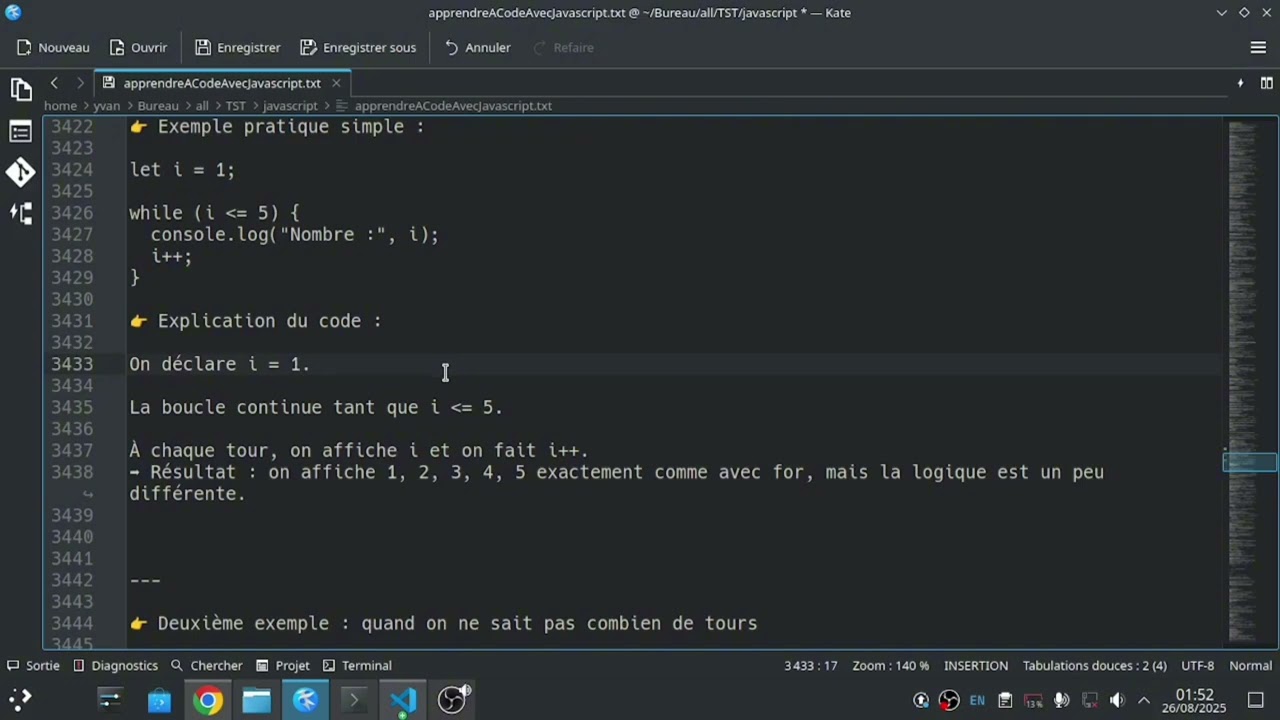Open the Discover store taskbar icon
This screenshot has height=720, width=1280.
(159, 700)
